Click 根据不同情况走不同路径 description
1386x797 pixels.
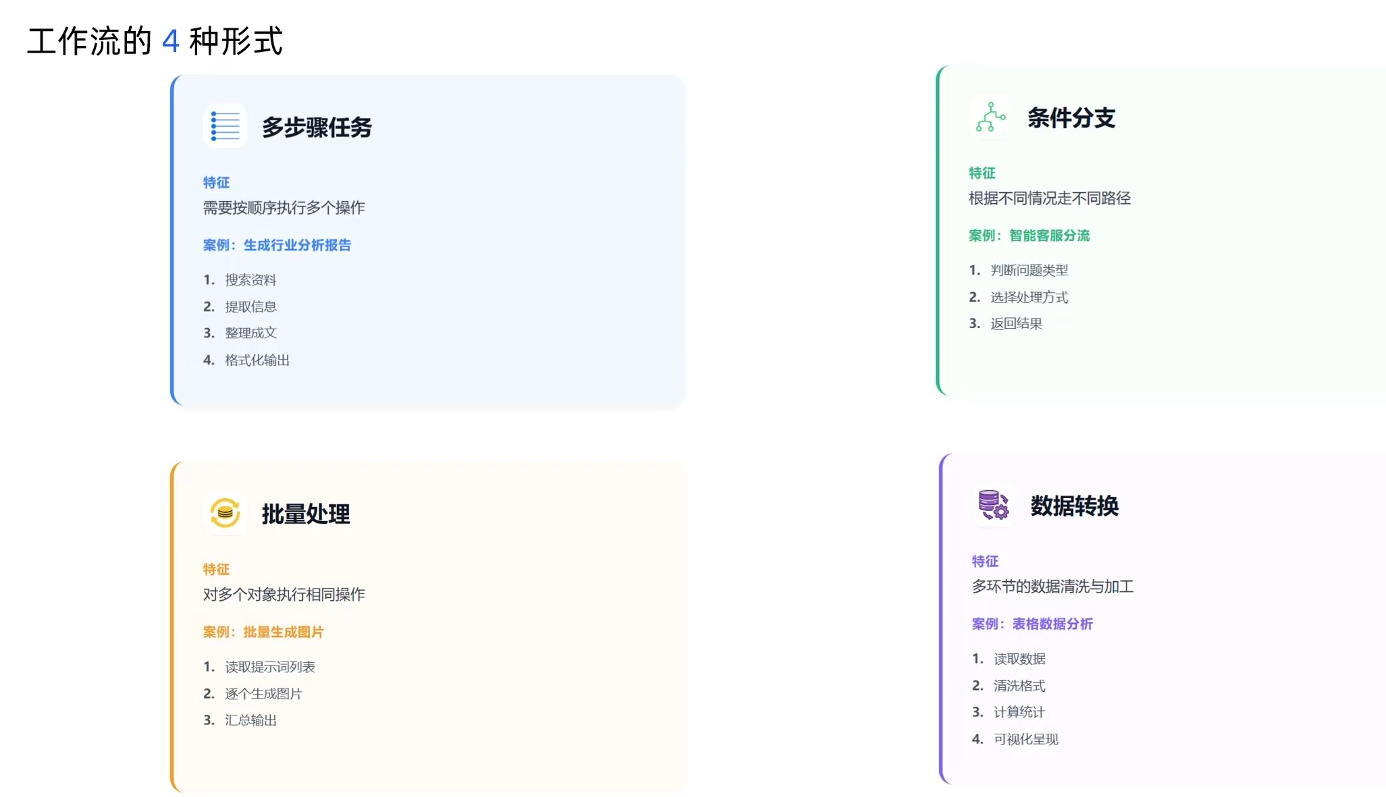[x=1050, y=198]
